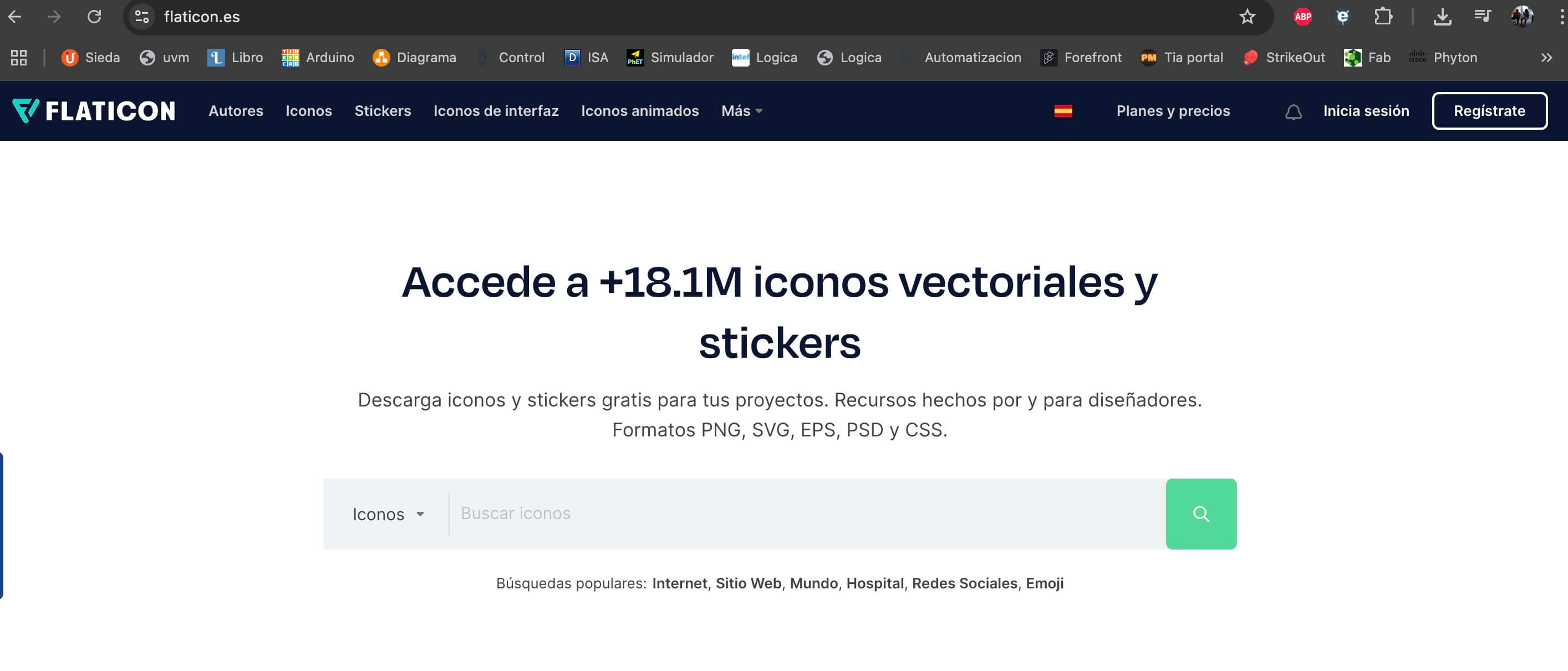Open the Fab bookmark
Viewport: 1568px width, 671px height.
pyautogui.click(x=1367, y=57)
